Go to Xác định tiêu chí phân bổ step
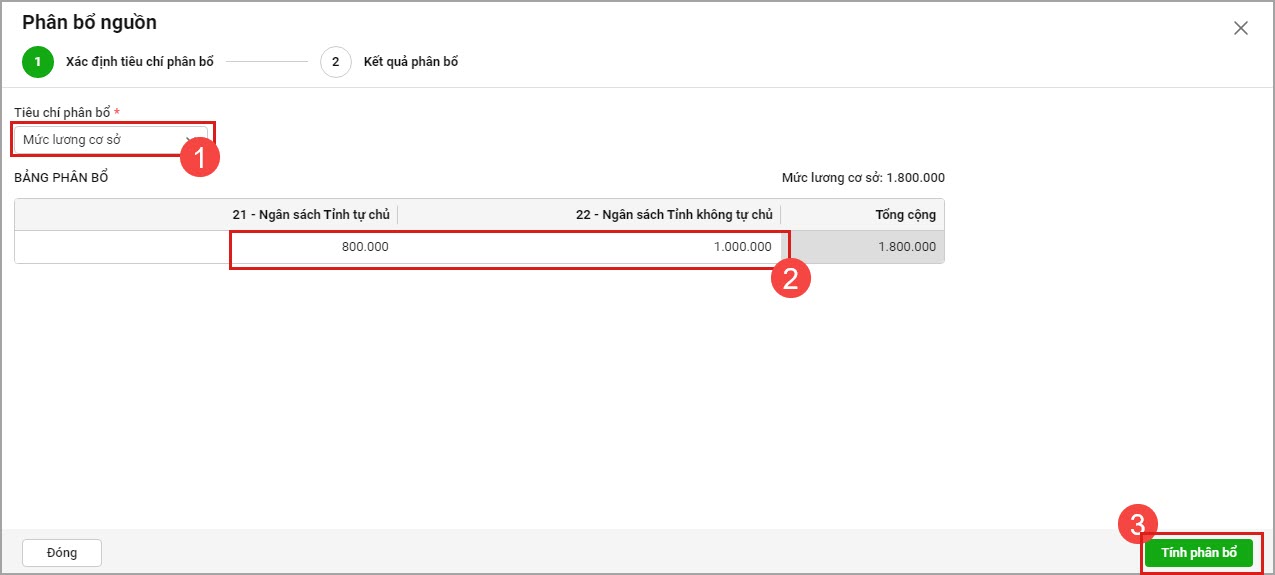Screen dimensions: 1275x575 tap(139, 62)
